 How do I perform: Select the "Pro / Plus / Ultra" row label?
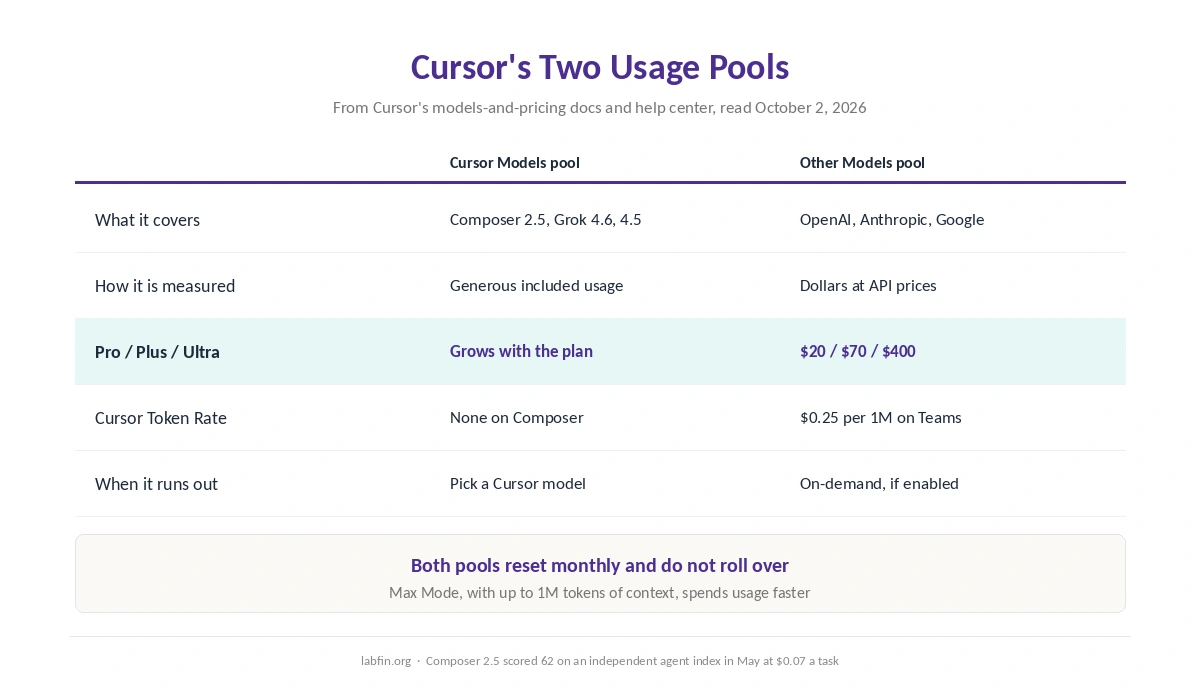[x=157, y=352]
